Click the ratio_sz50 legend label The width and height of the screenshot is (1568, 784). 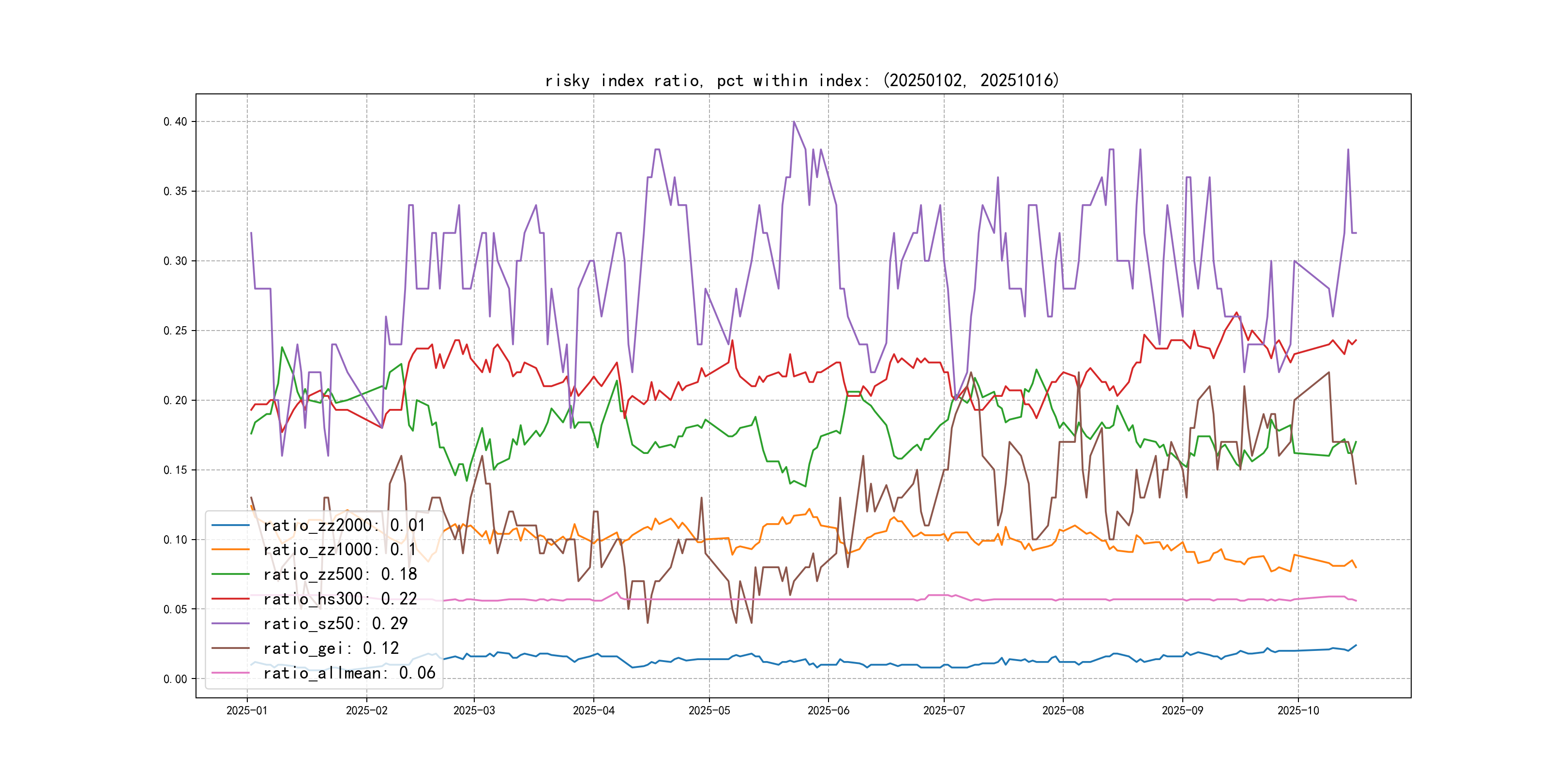335,623
